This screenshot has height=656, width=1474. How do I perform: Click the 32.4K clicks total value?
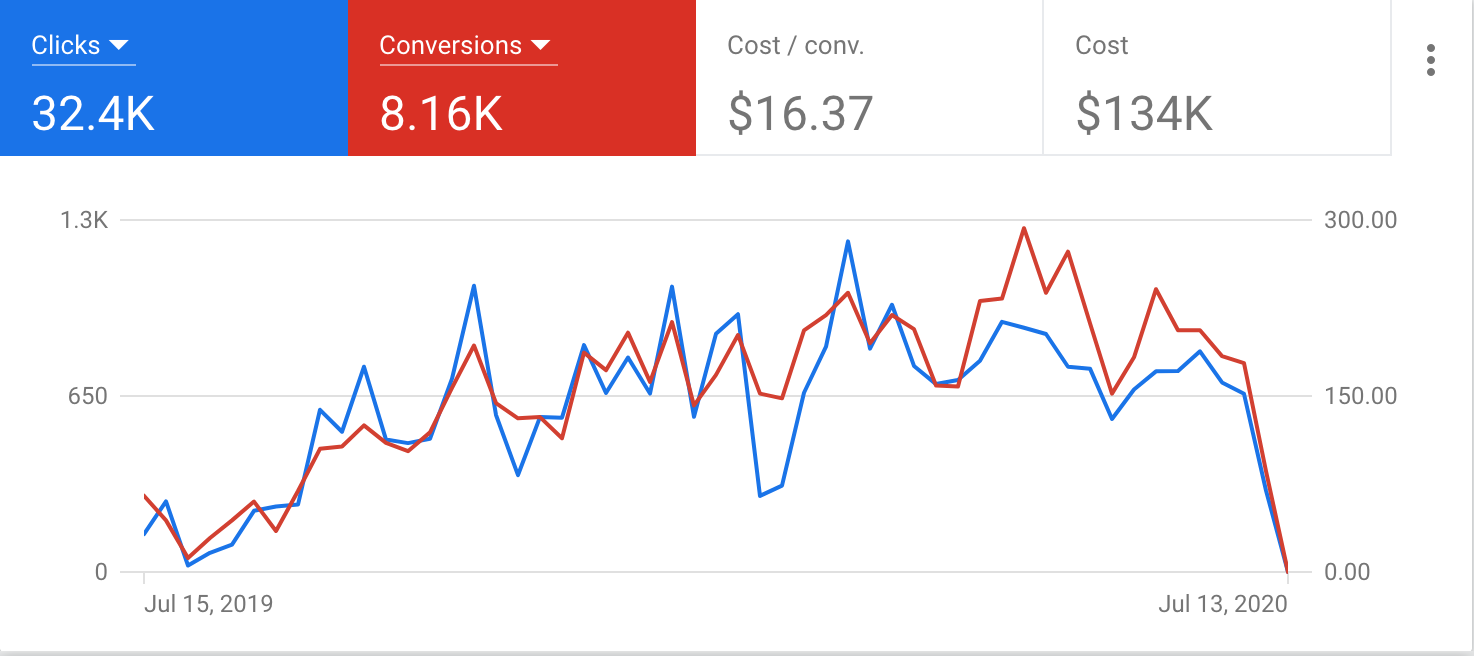[93, 114]
